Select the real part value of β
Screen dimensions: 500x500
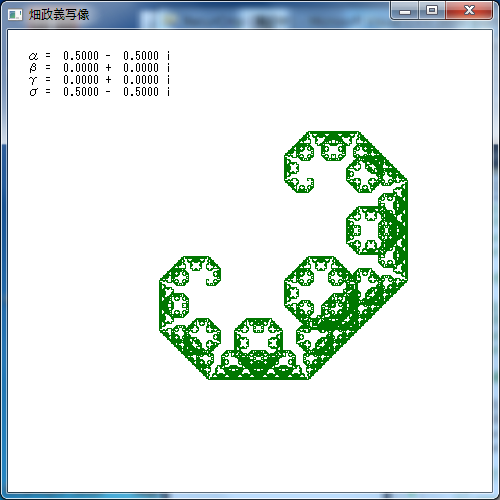pos(81,68)
